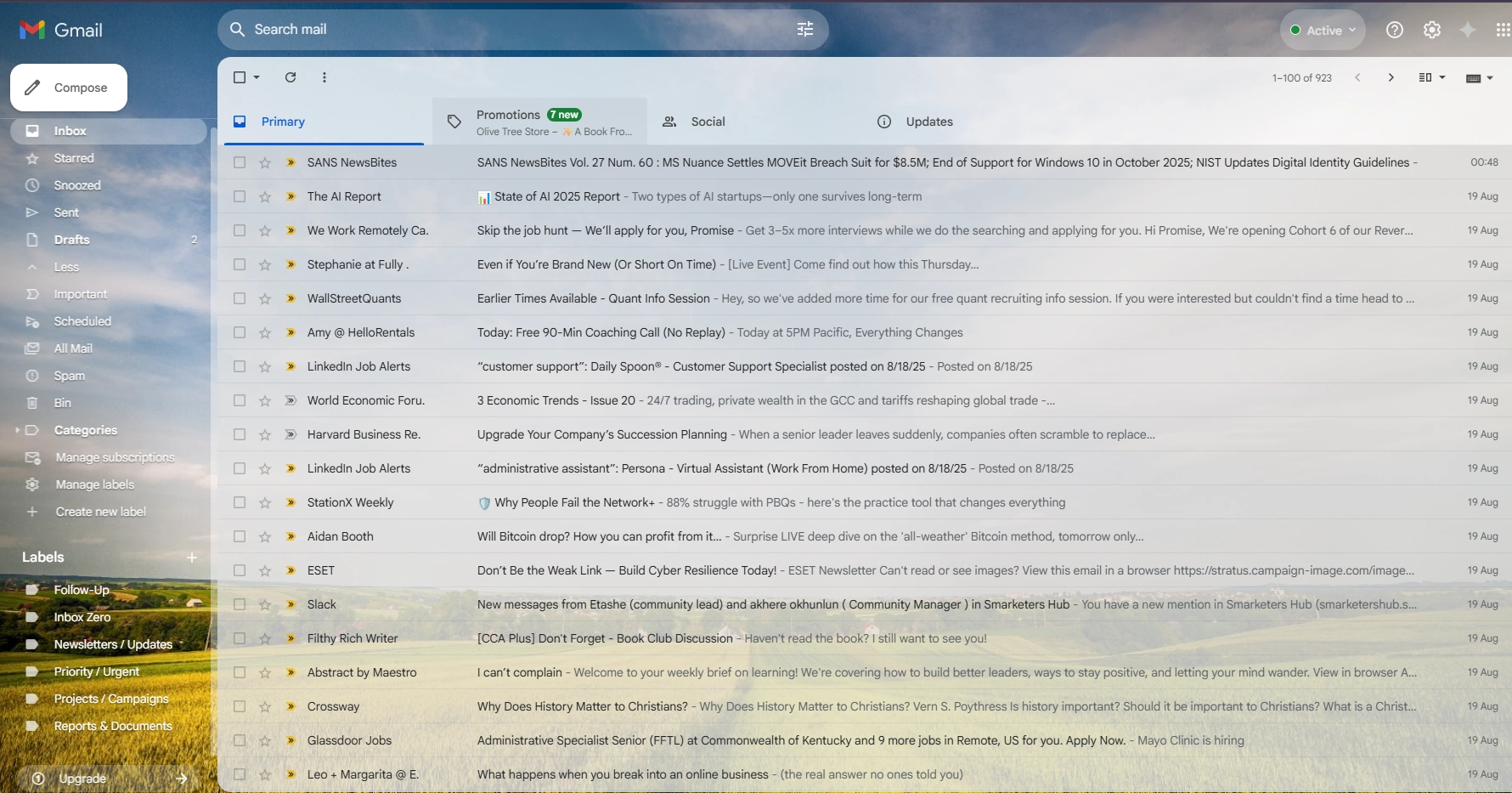Star the SANS NewsBites email
The width and height of the screenshot is (1512, 793).
coord(265,162)
